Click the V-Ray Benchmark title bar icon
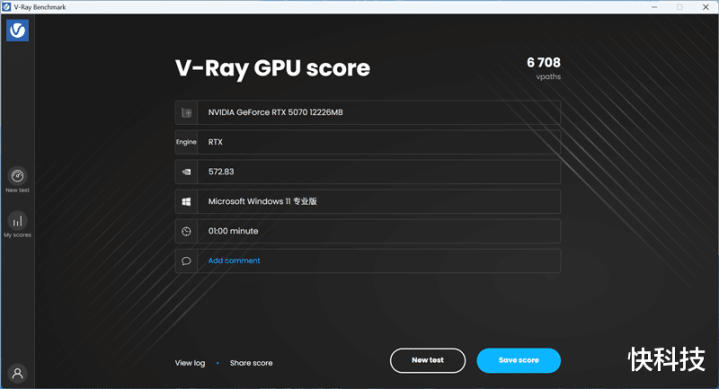This screenshot has width=719, height=389. (6, 7)
